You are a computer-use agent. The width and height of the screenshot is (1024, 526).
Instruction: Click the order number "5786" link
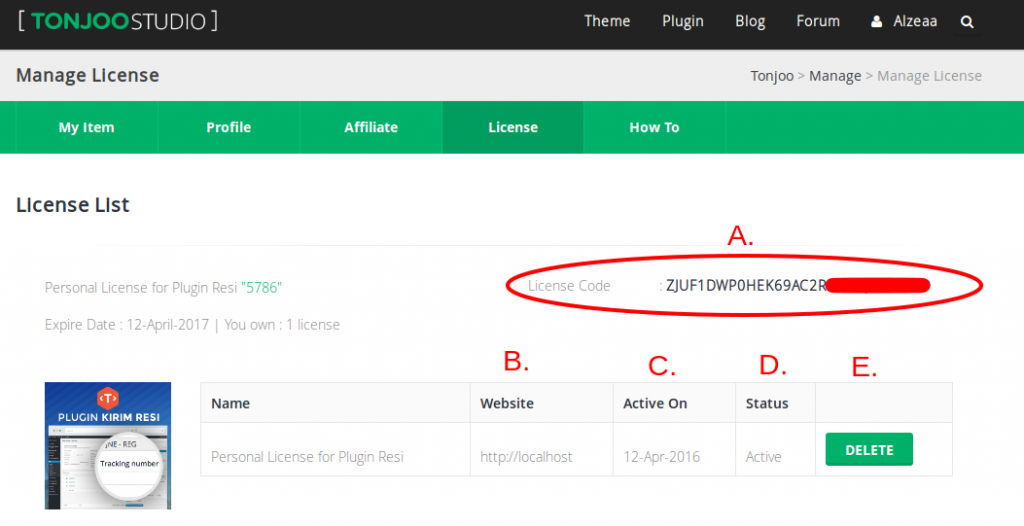click(x=261, y=288)
